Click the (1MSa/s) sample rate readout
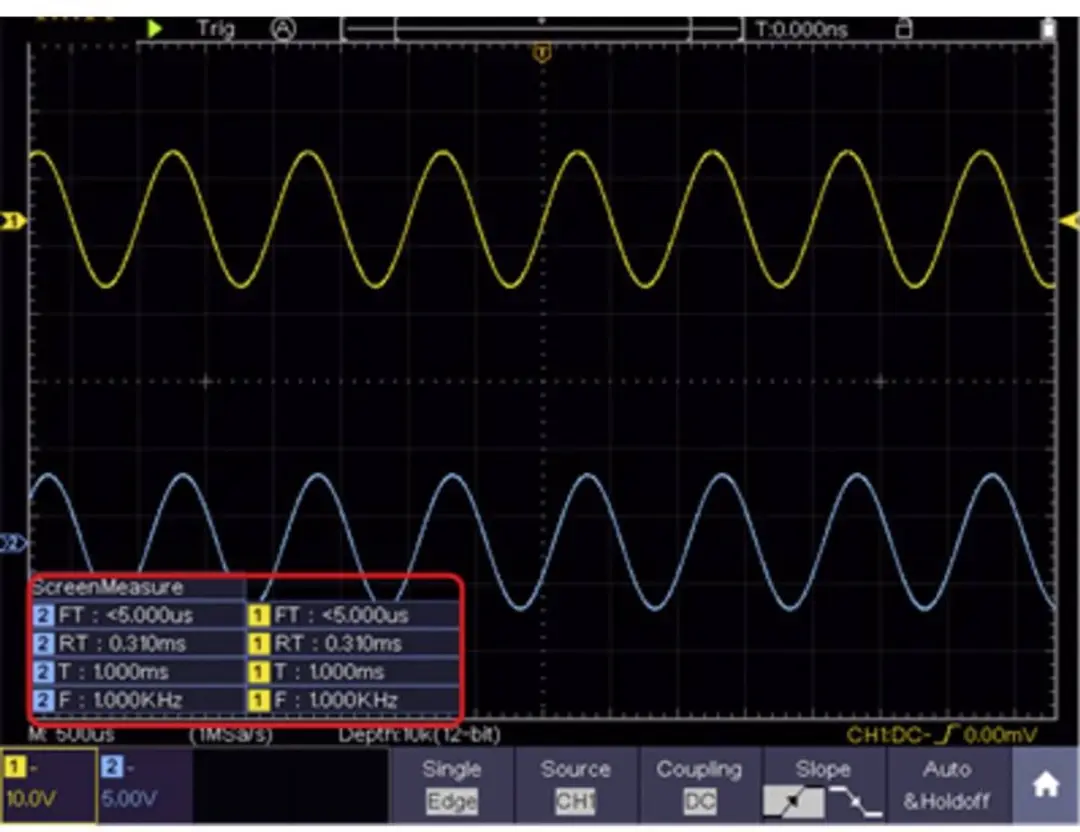The image size is (1080, 832). coord(231,735)
